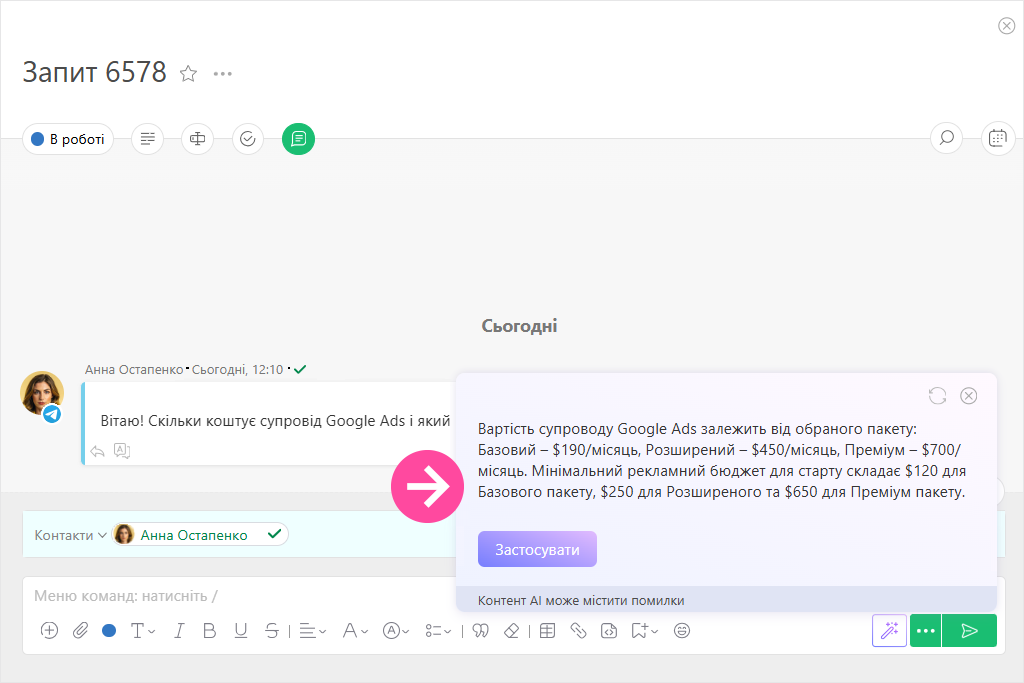Expand the text alignment options
This screenshot has width=1024, height=683.
(x=312, y=631)
